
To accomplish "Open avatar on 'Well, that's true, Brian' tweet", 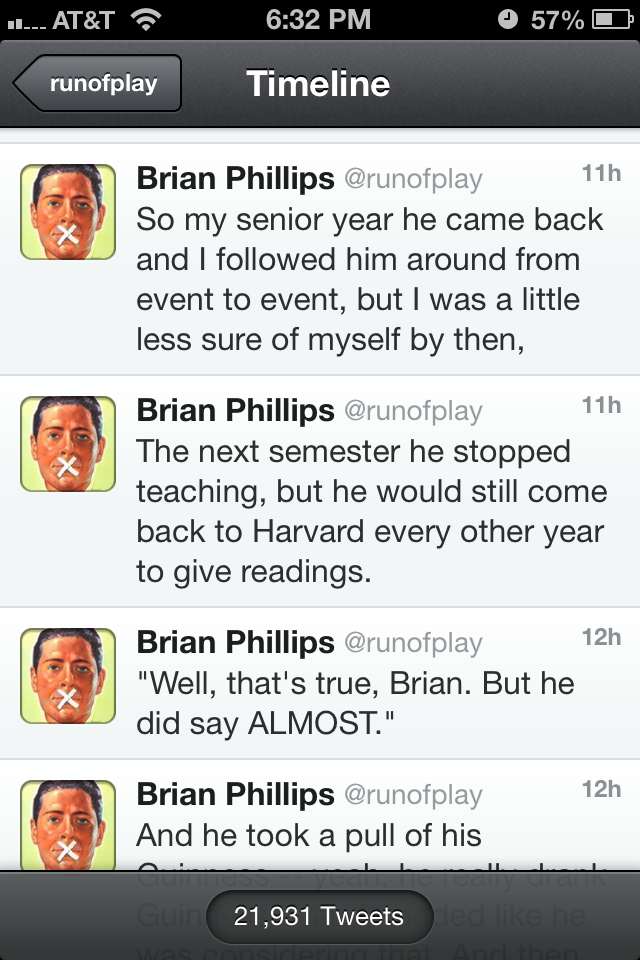I will [x=68, y=676].
